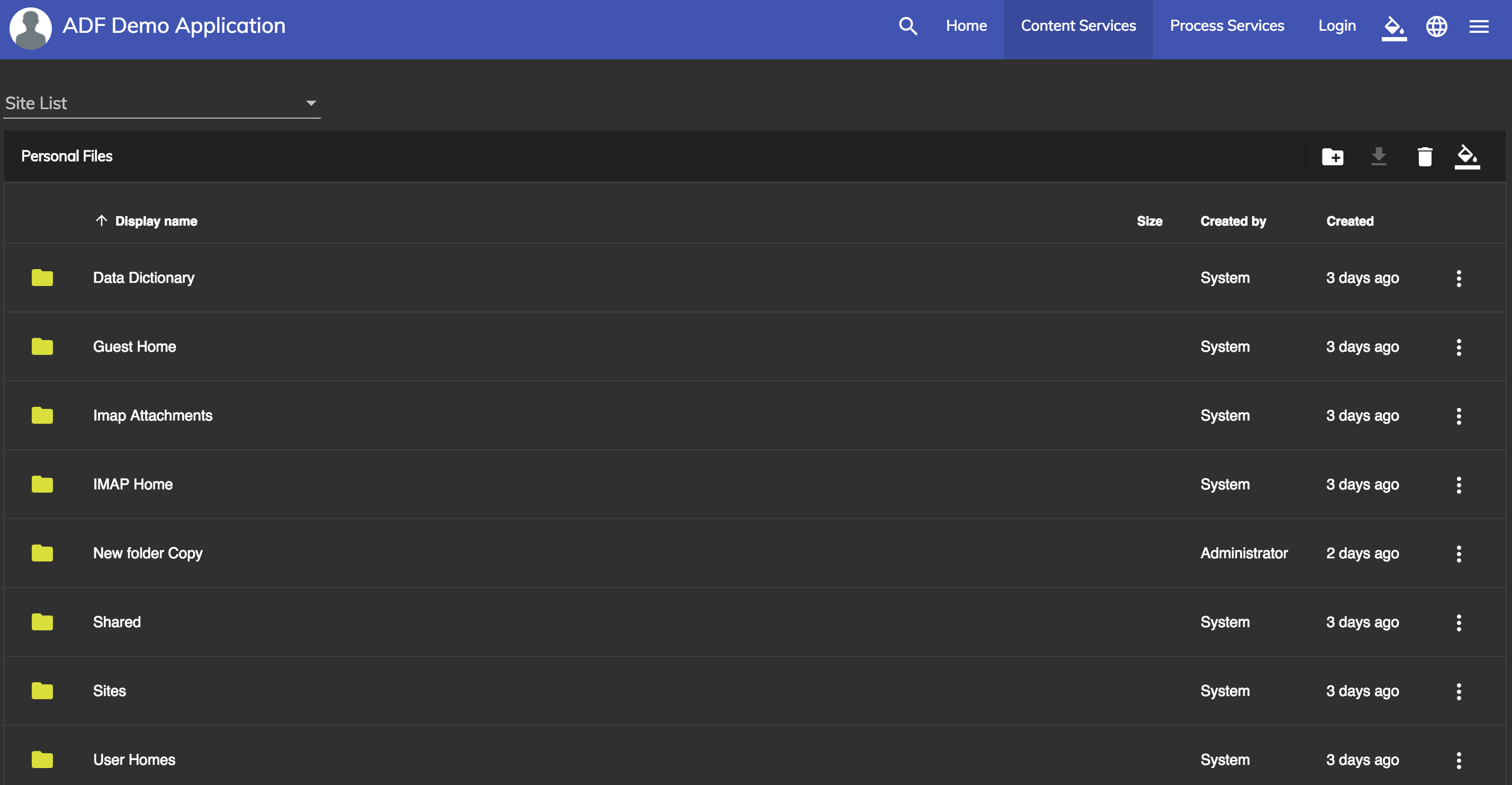Open actions menu for Sites
1512x785 pixels.
click(1459, 692)
